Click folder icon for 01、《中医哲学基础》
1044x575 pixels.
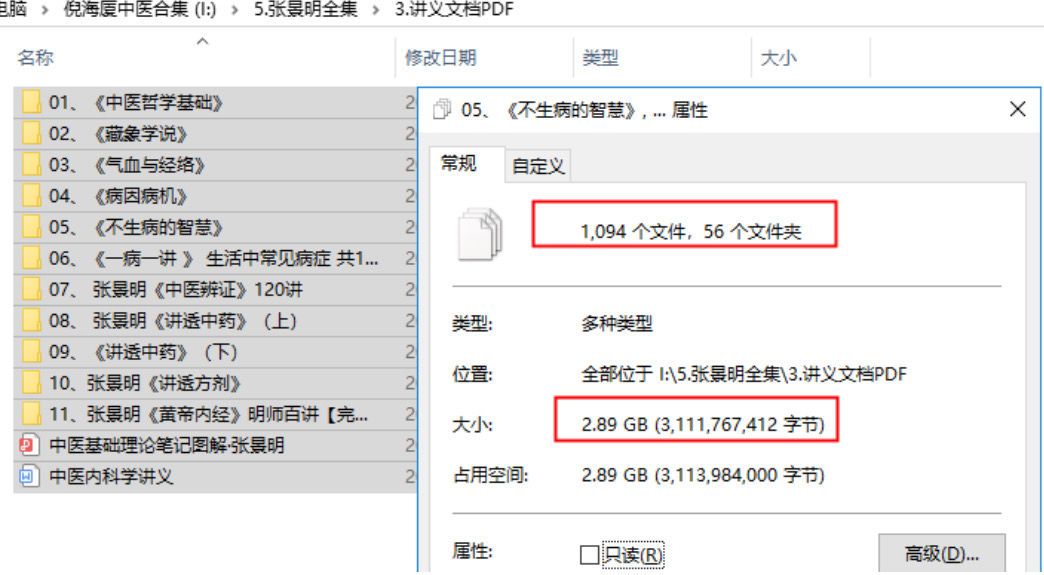(31, 103)
